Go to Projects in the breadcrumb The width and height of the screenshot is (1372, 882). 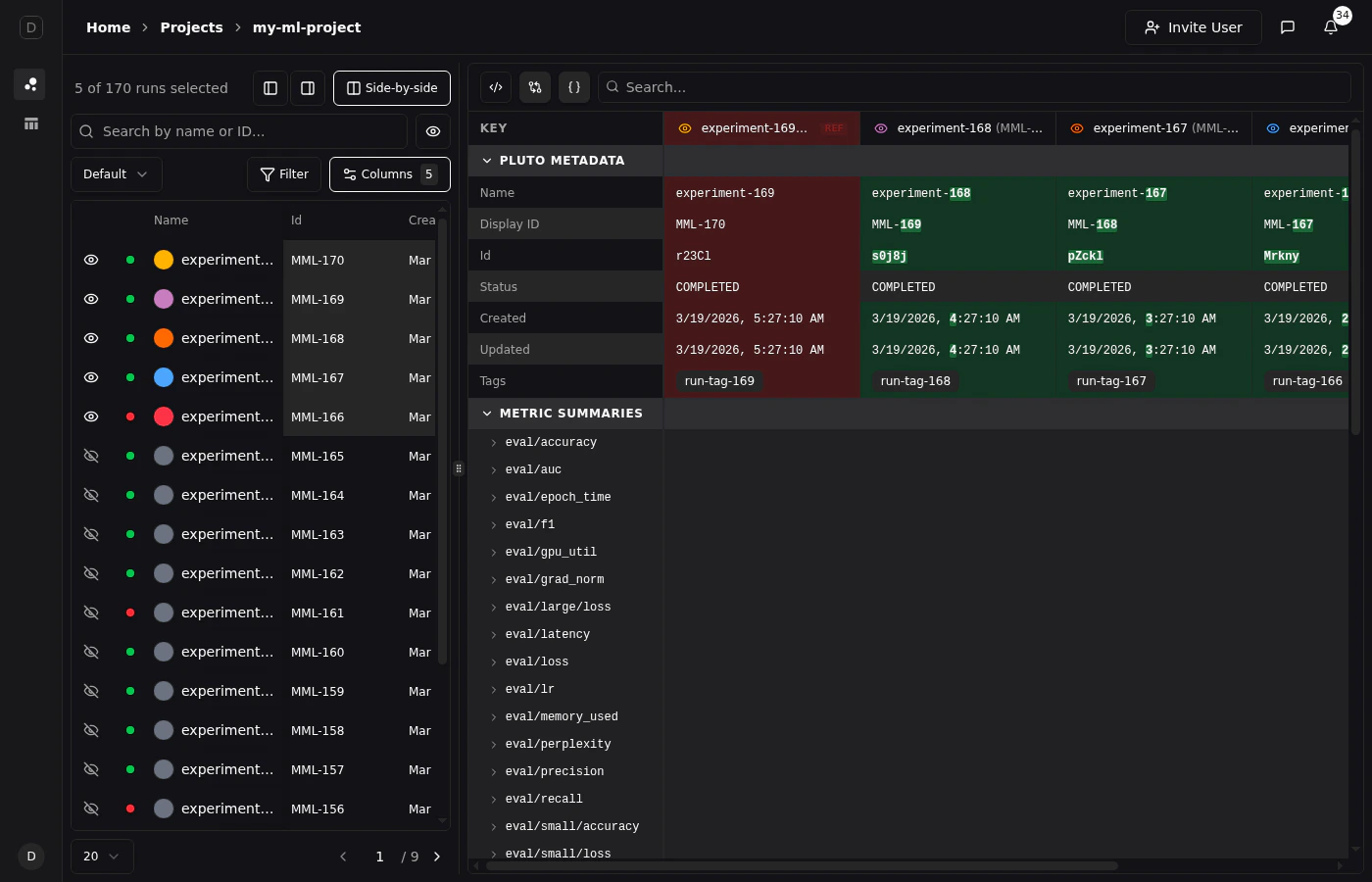point(191,27)
